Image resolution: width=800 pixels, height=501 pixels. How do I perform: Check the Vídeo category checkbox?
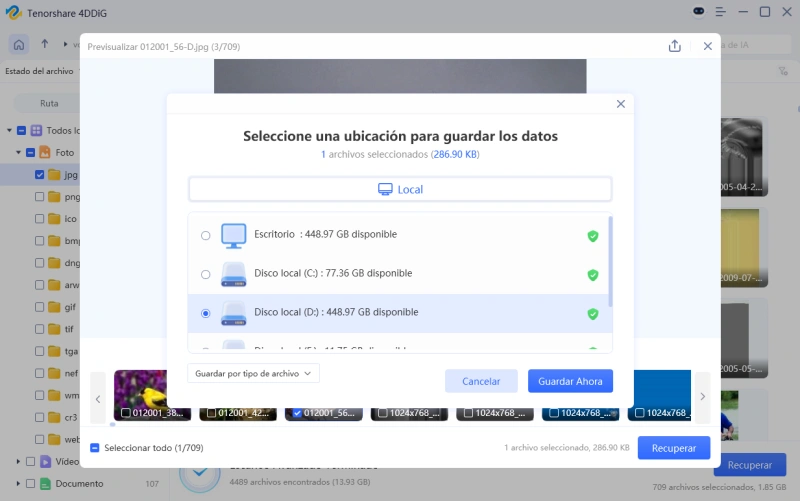click(x=31, y=461)
